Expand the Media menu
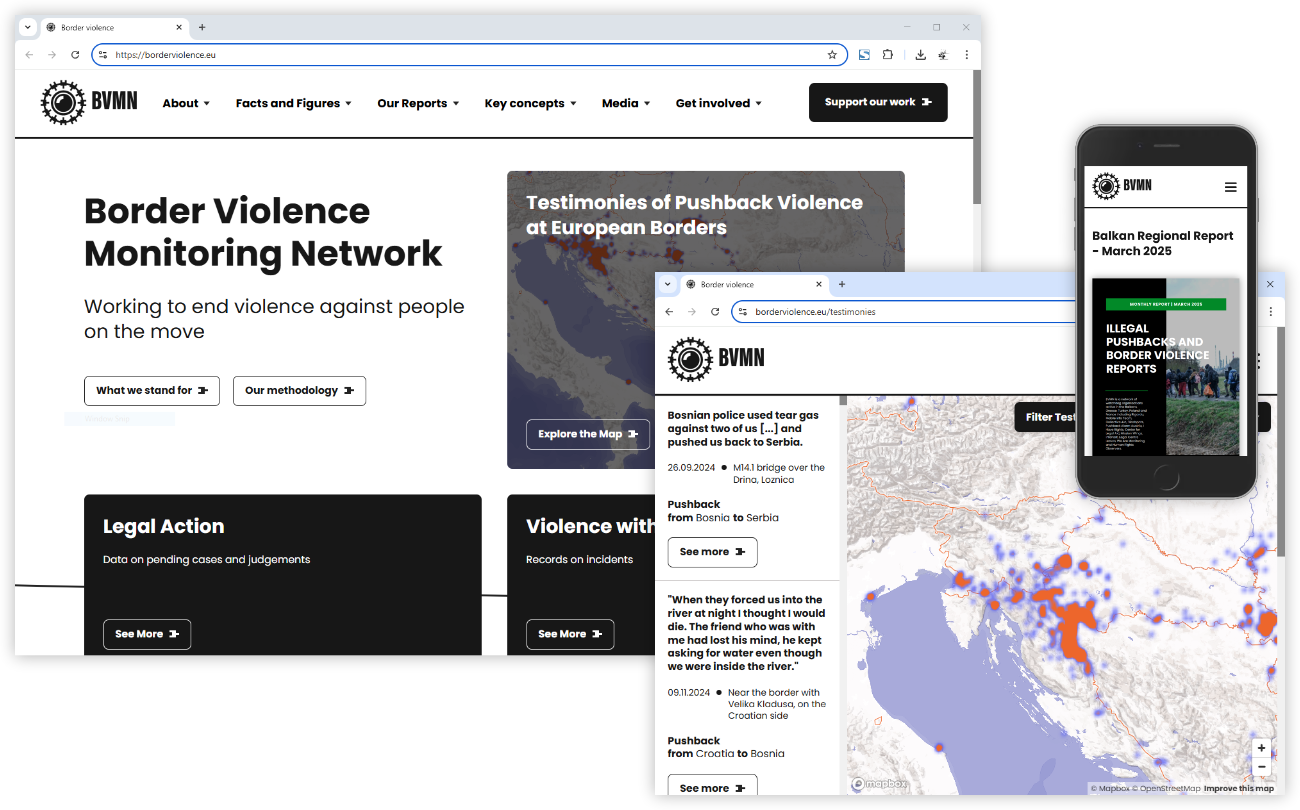The width and height of the screenshot is (1300, 810). (x=626, y=103)
